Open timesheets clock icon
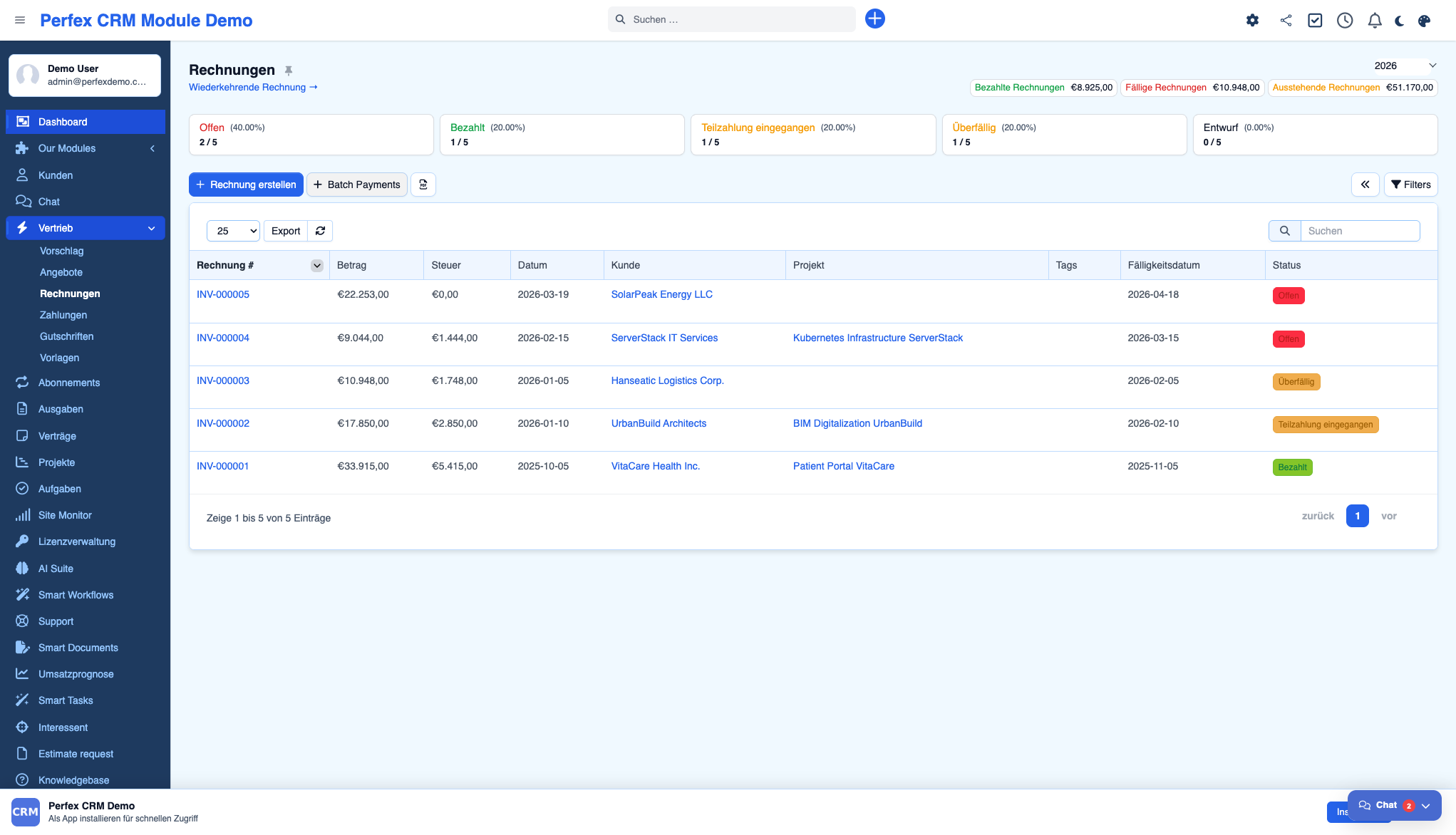 [x=1344, y=21]
